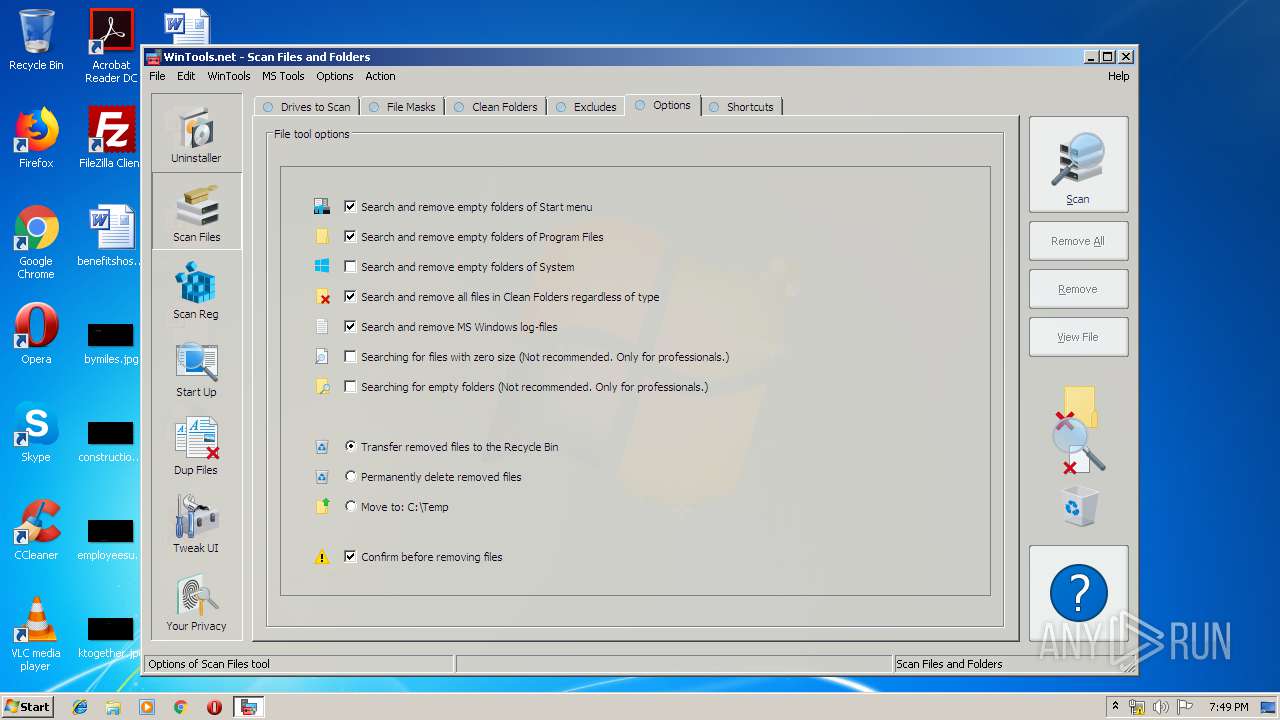Image resolution: width=1280 pixels, height=720 pixels.
Task: Open the Tweak UI tool
Action: 196,524
